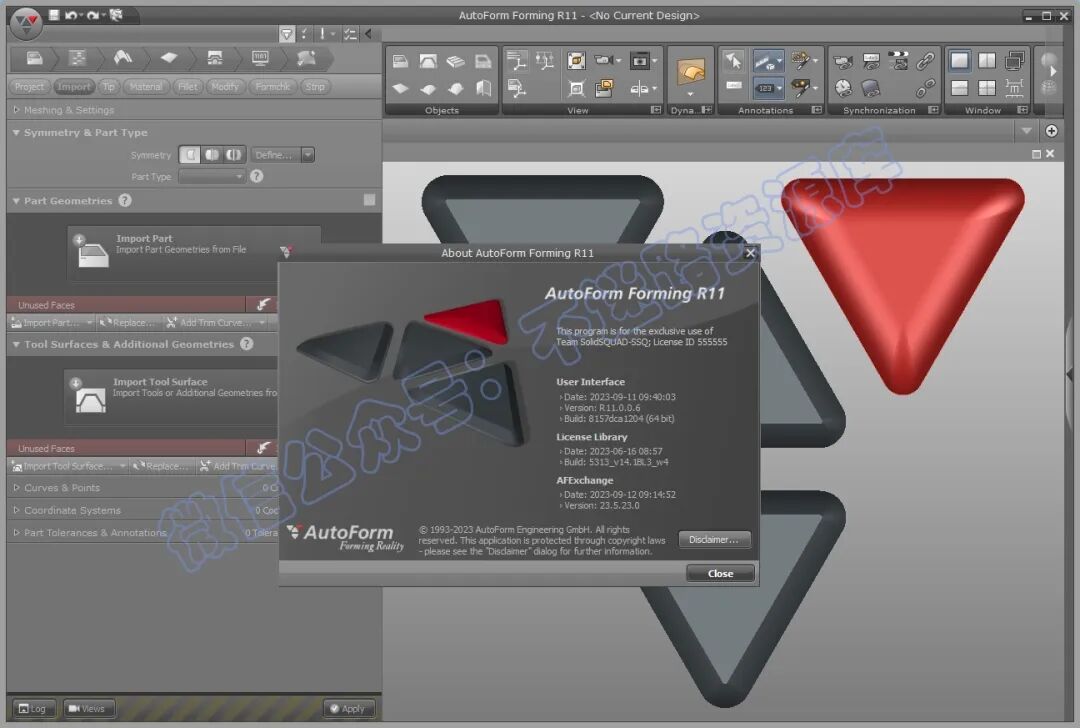The image size is (1080, 728).
Task: Click the chain link icon in Synchronization
Action: [925, 61]
